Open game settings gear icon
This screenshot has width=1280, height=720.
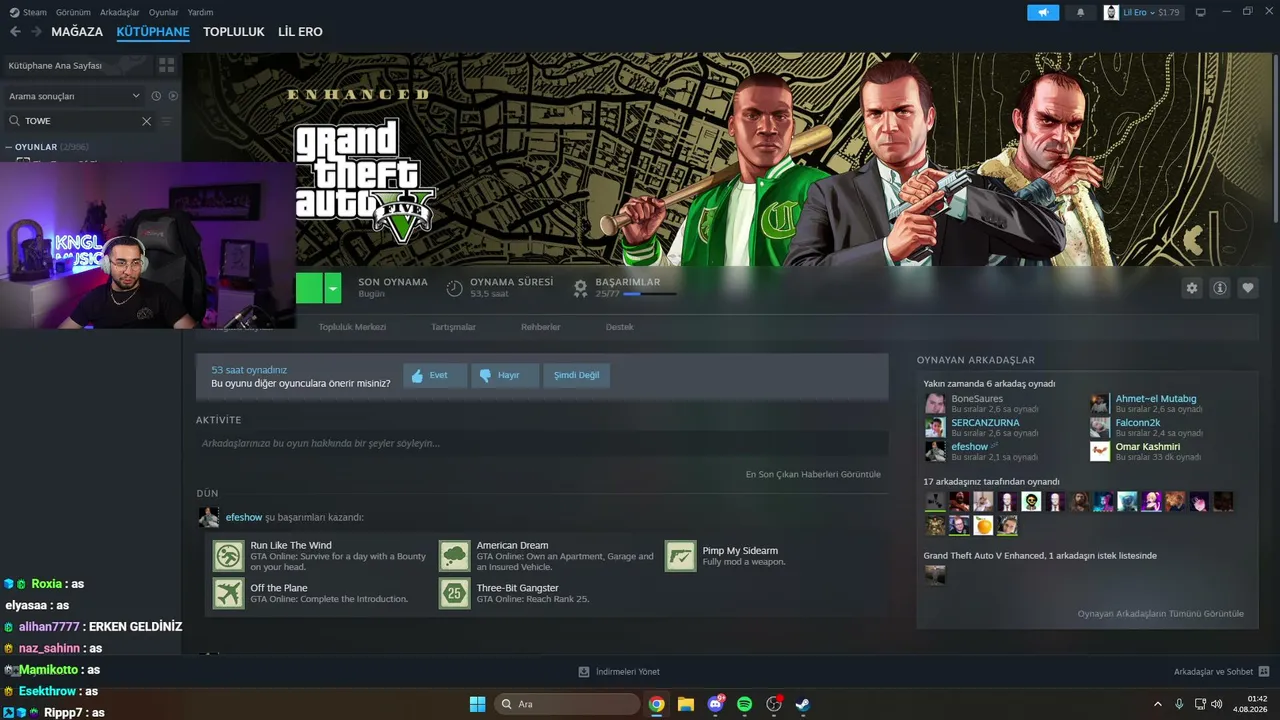(x=1191, y=288)
